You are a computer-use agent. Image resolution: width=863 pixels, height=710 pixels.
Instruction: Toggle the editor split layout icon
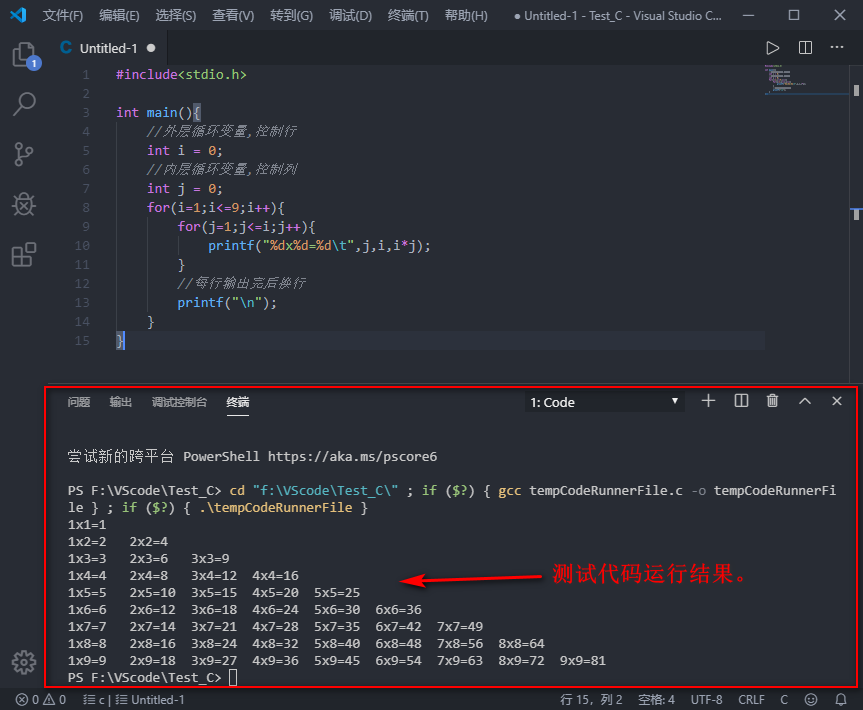tap(805, 47)
